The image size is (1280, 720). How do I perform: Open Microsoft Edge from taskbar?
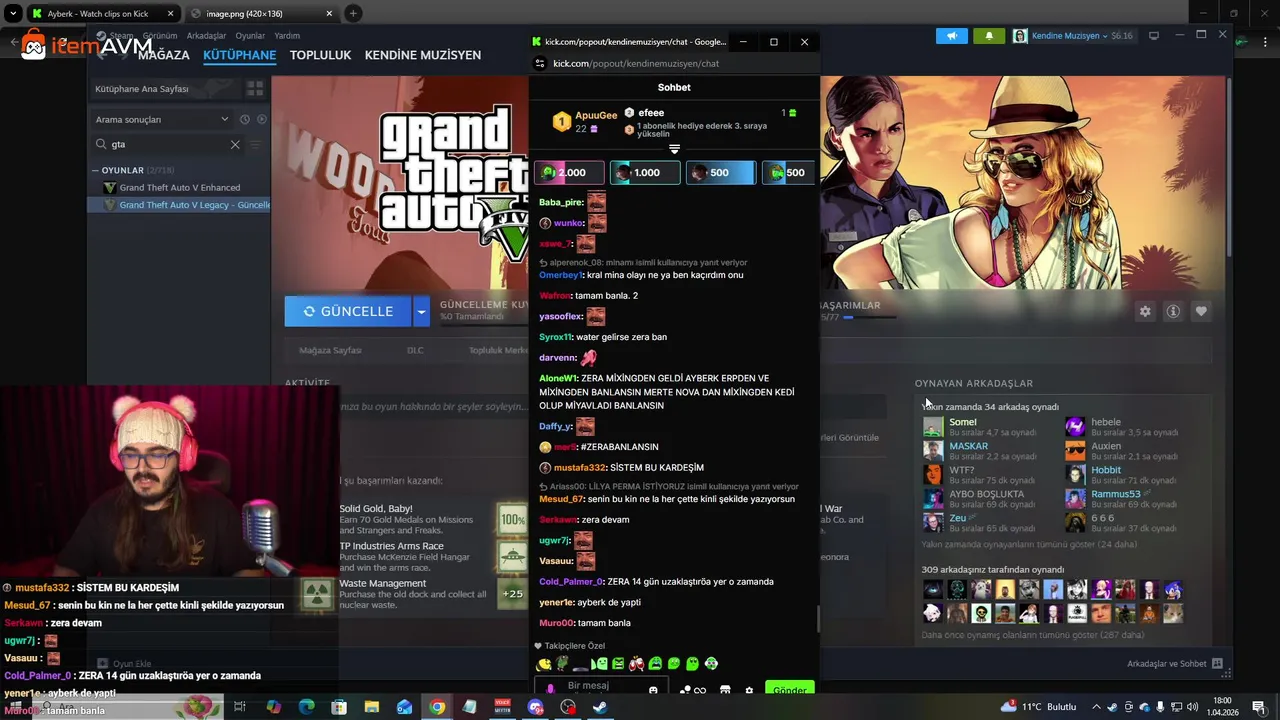point(307,707)
